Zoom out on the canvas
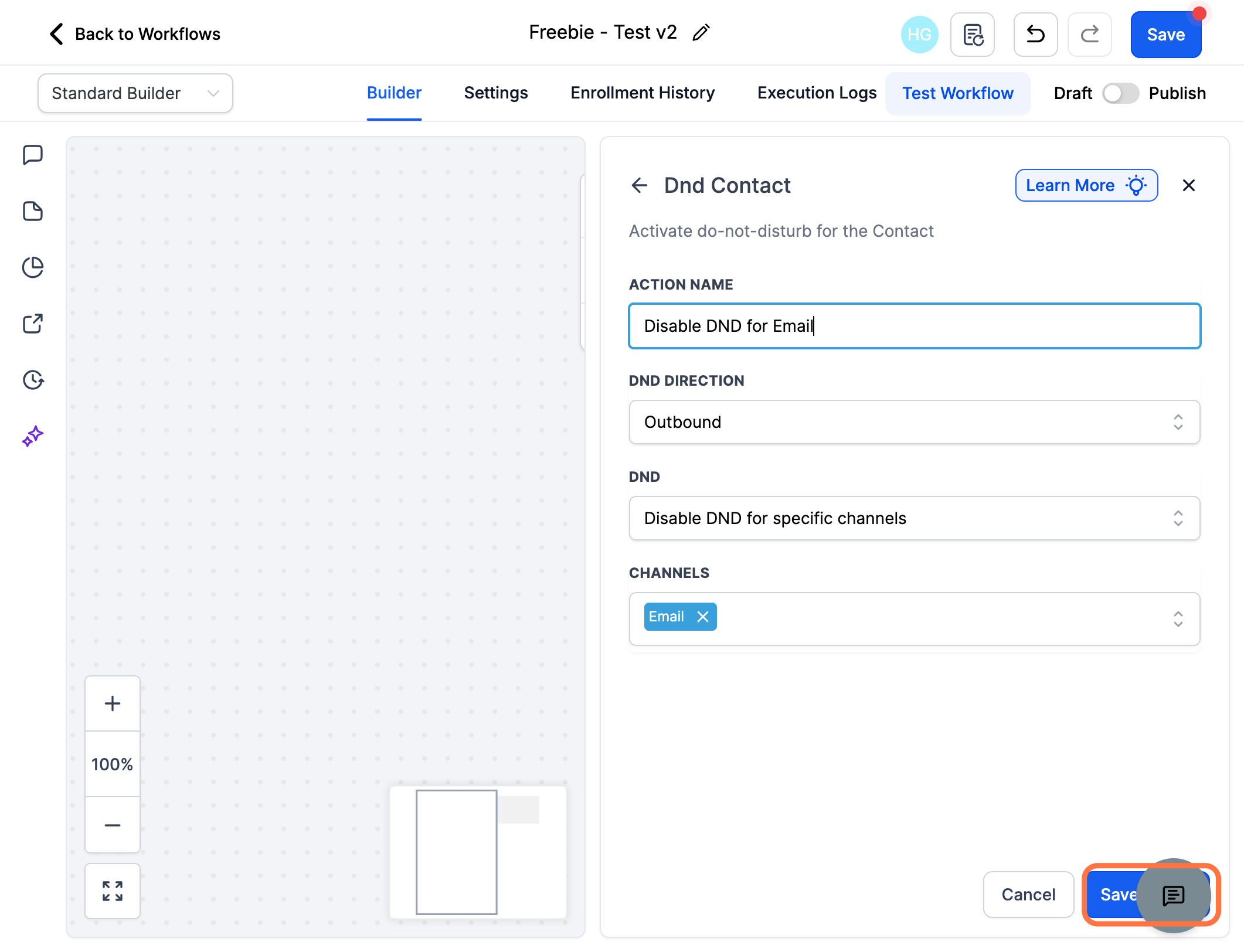Image resolution: width=1244 pixels, height=952 pixels. [113, 825]
